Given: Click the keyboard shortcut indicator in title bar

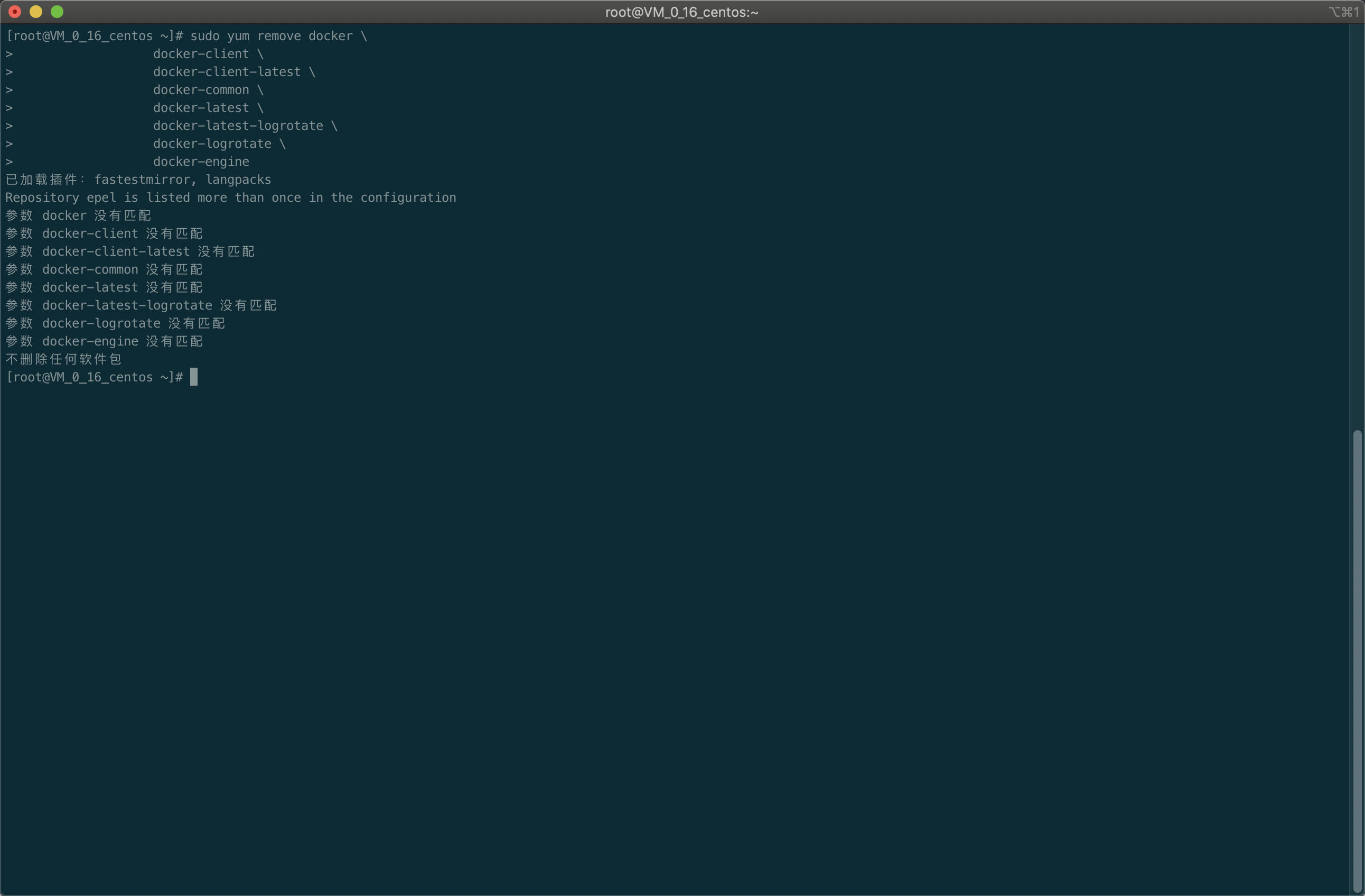Looking at the screenshot, I should [x=1343, y=12].
